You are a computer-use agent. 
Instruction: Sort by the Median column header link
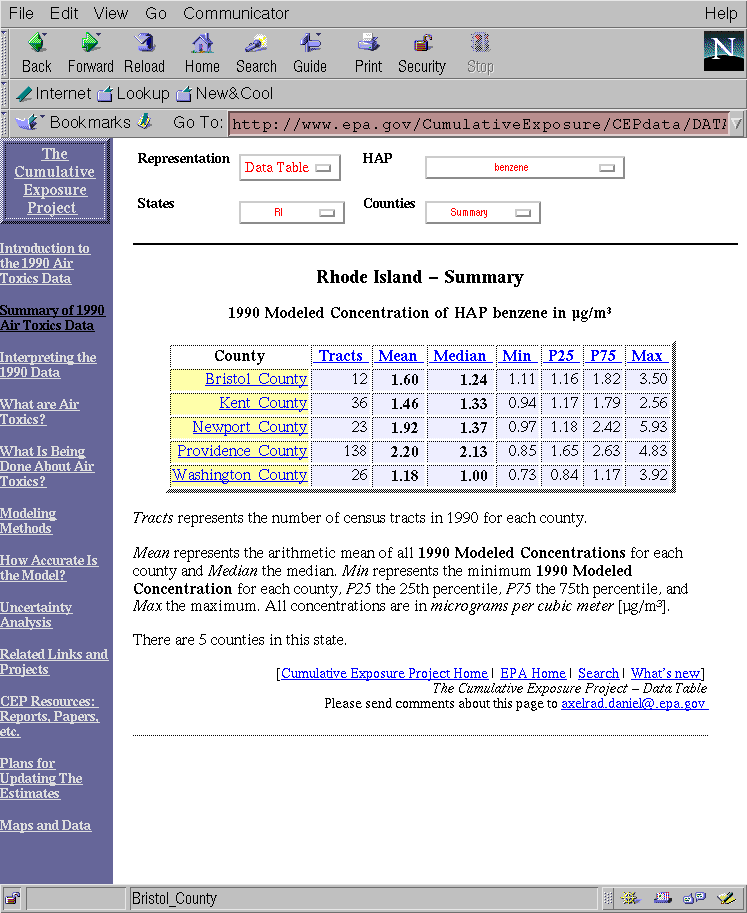(x=459, y=356)
